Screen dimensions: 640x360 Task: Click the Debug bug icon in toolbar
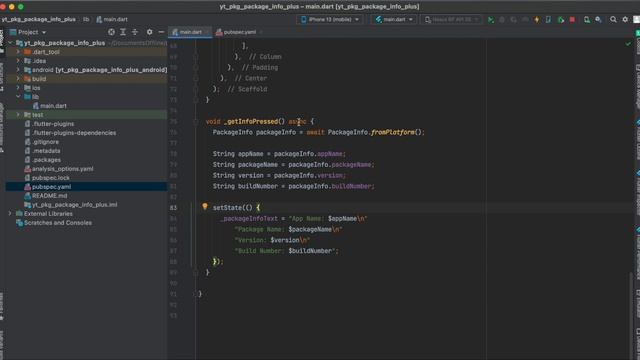[x=502, y=20]
